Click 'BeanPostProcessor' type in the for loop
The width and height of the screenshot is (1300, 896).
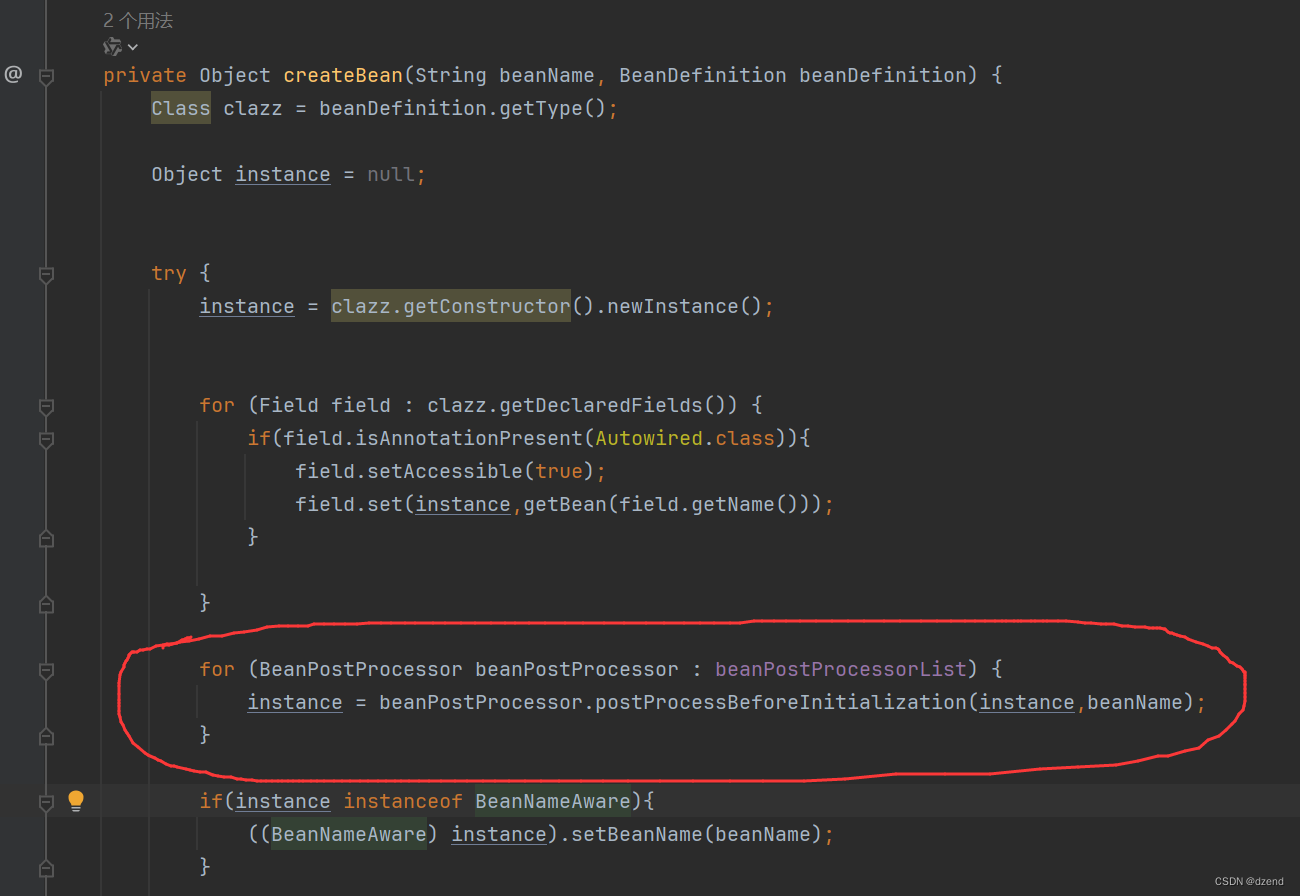361,669
